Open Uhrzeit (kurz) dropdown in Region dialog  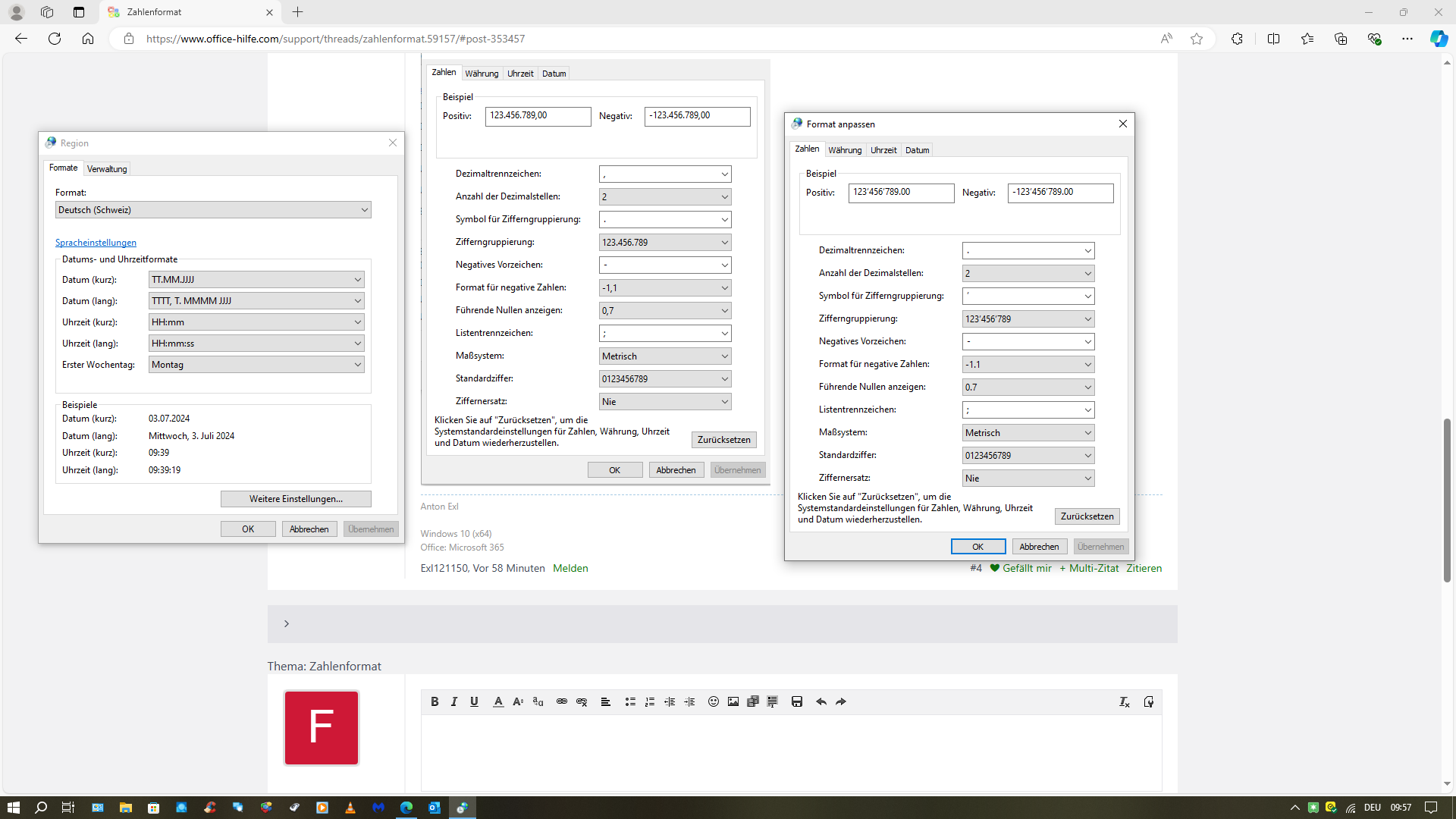tap(256, 322)
